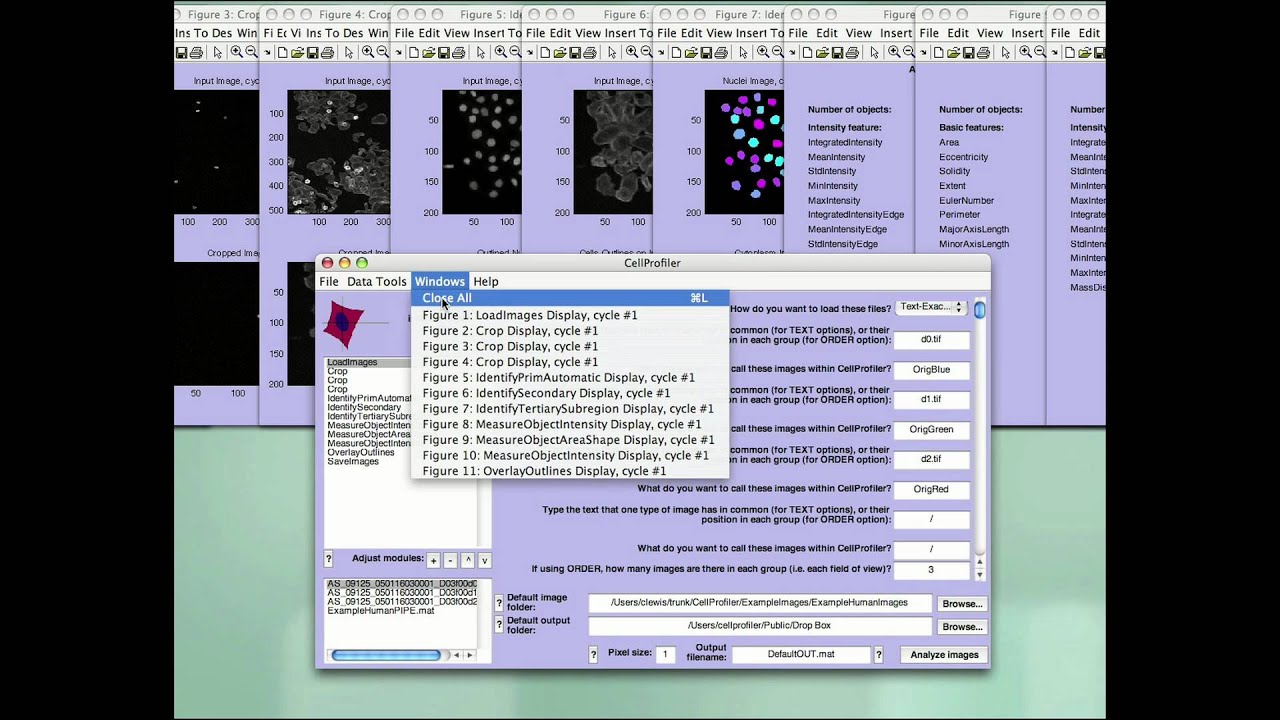
Task: Click the New Figure icon in Figure 6 toolbar
Action: point(544,52)
